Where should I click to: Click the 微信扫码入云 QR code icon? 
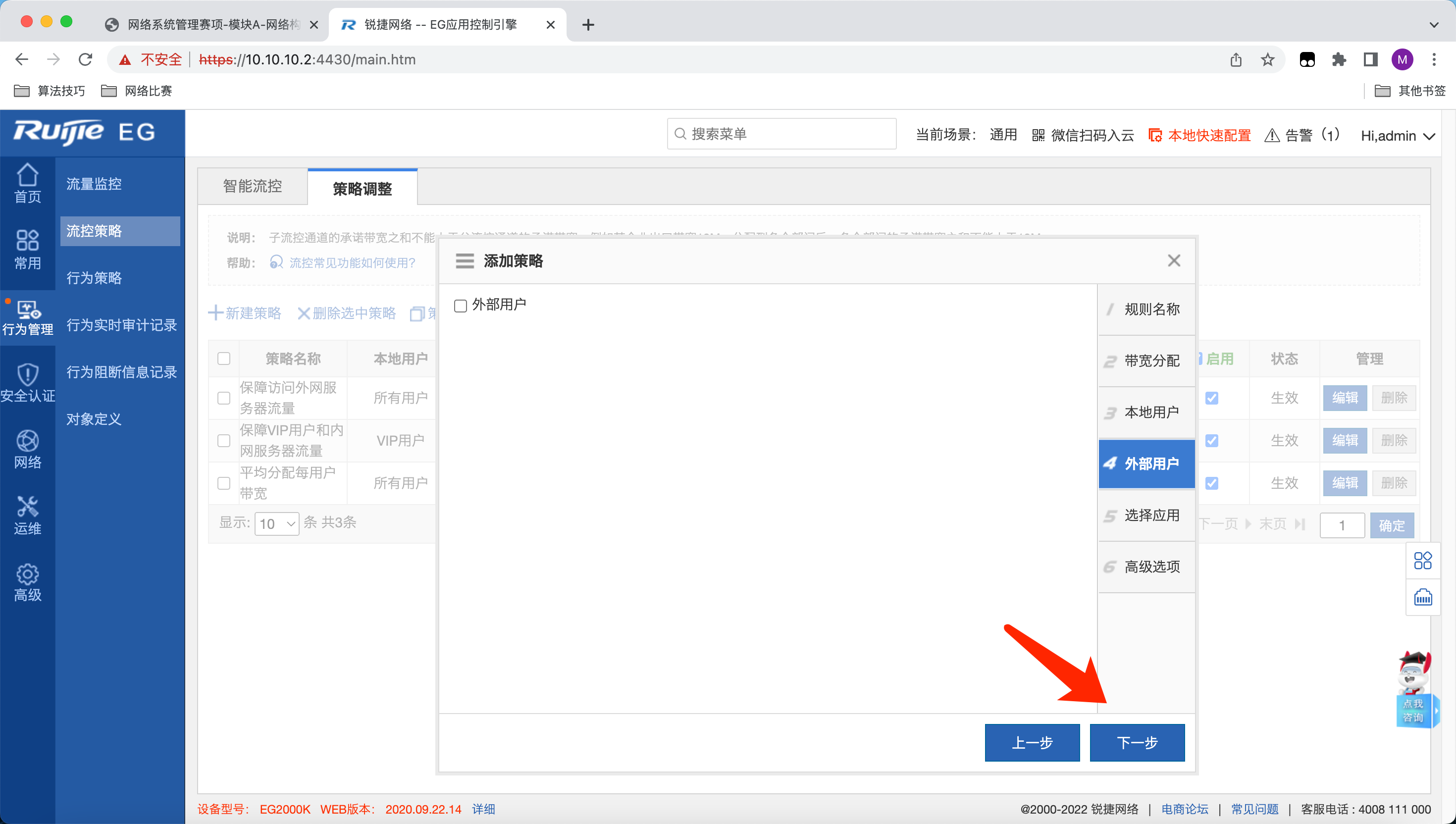pyautogui.click(x=1038, y=135)
